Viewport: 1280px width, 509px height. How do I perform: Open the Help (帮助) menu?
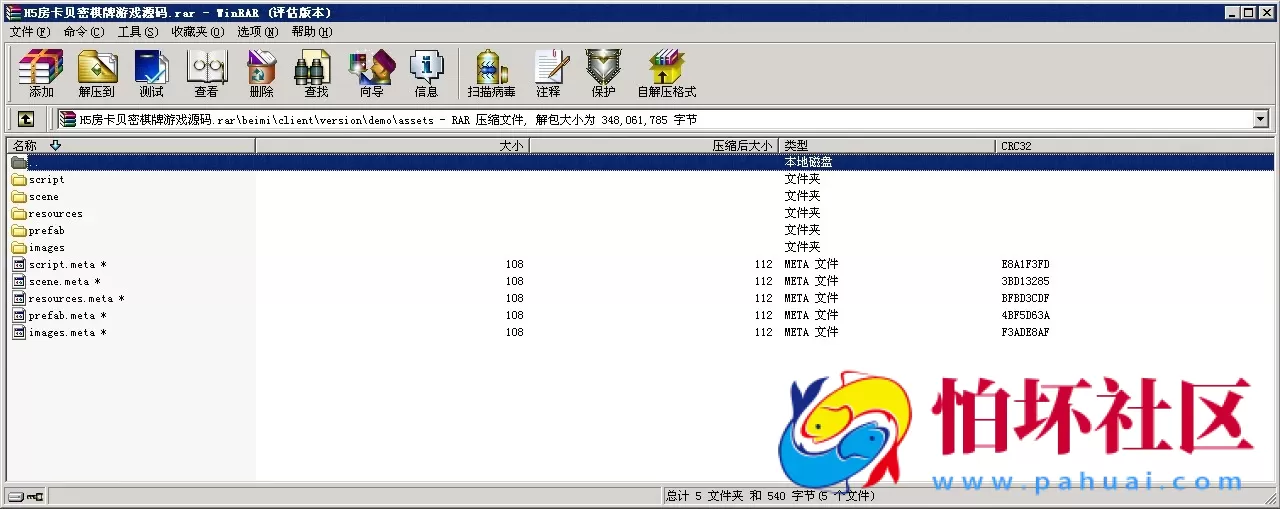tap(312, 32)
